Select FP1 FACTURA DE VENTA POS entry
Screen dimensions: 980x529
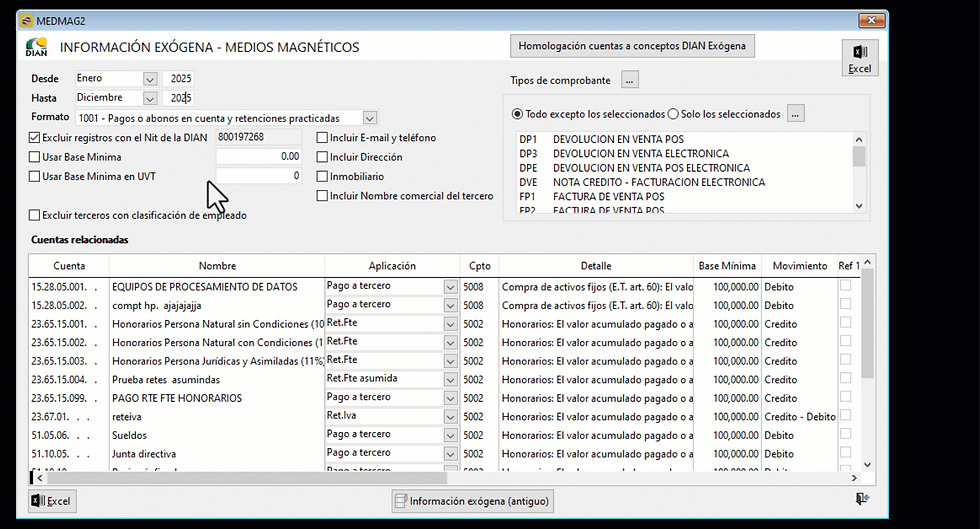684,197
